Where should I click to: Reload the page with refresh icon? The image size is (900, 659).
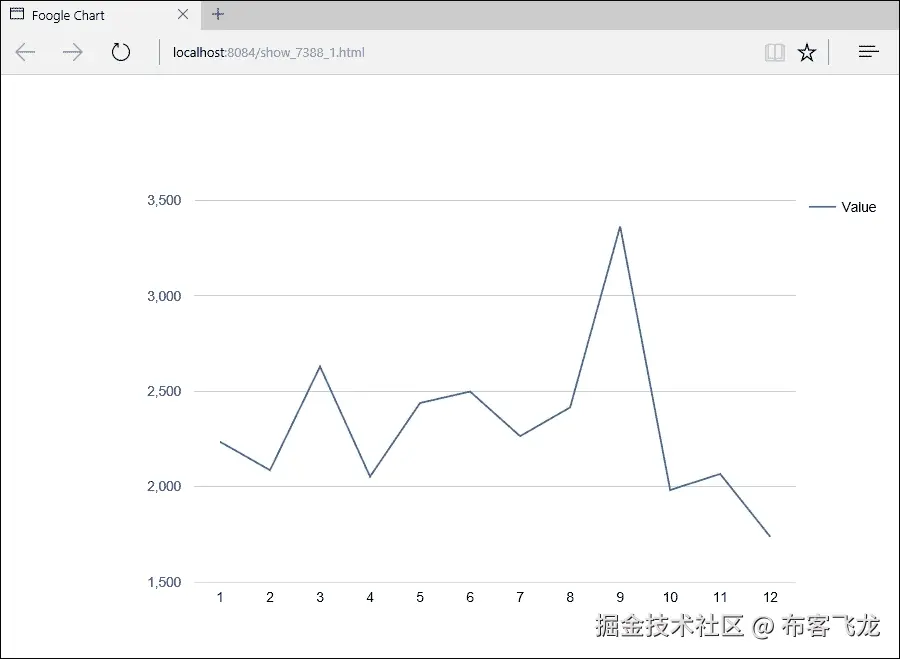click(x=121, y=52)
